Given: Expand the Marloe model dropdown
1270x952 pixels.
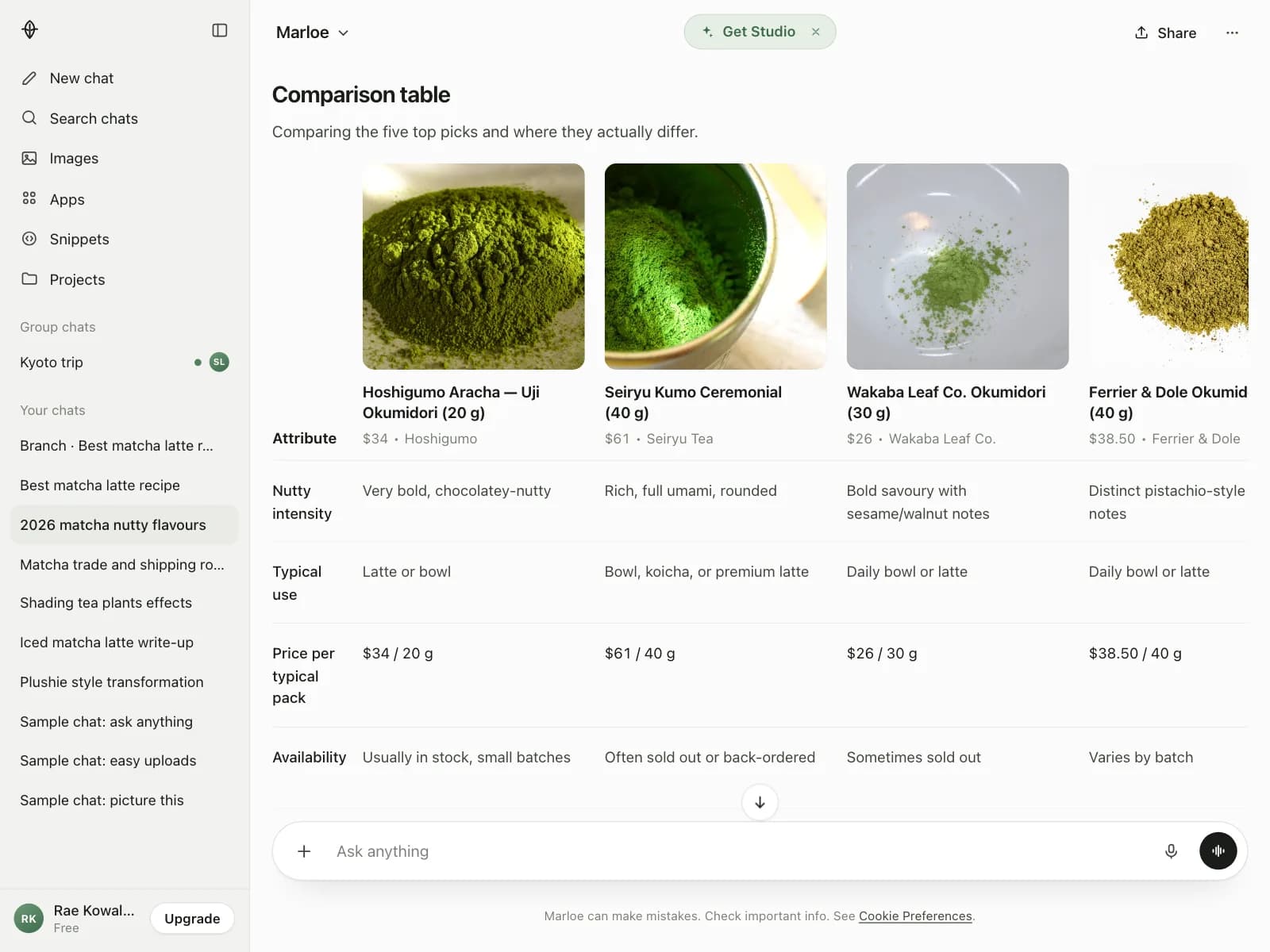Looking at the screenshot, I should [312, 33].
